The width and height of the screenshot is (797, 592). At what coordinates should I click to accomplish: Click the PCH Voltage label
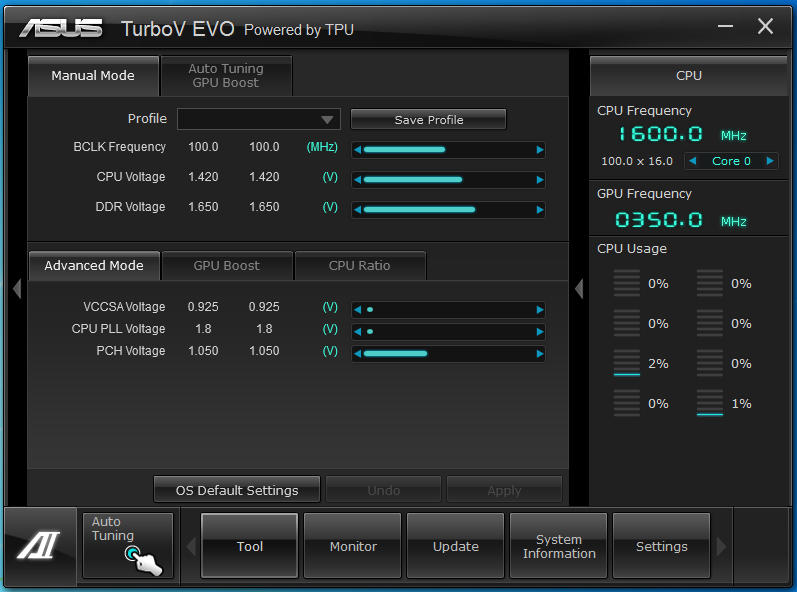click(131, 351)
